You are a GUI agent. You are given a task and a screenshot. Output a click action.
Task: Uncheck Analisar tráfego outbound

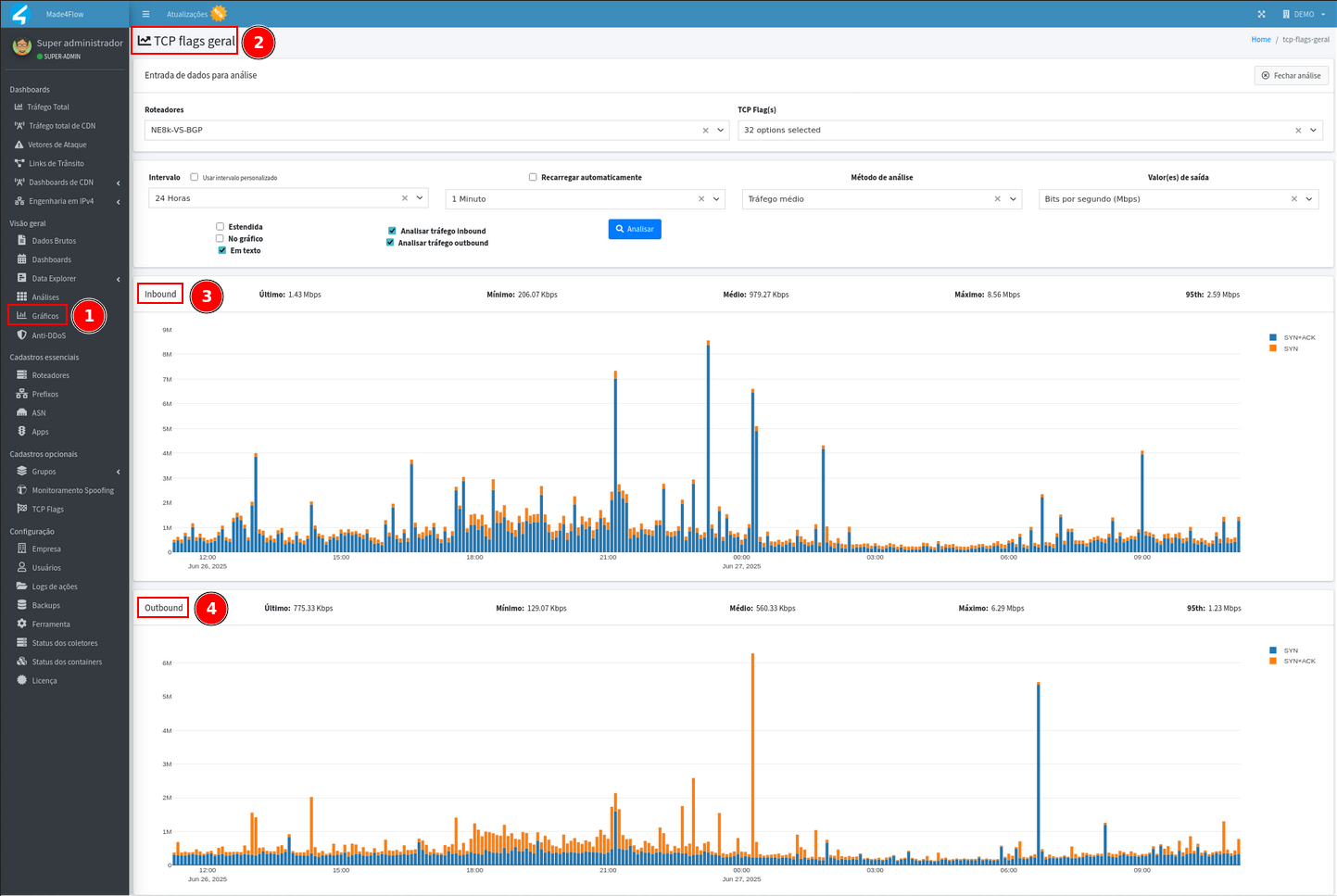[x=390, y=243]
